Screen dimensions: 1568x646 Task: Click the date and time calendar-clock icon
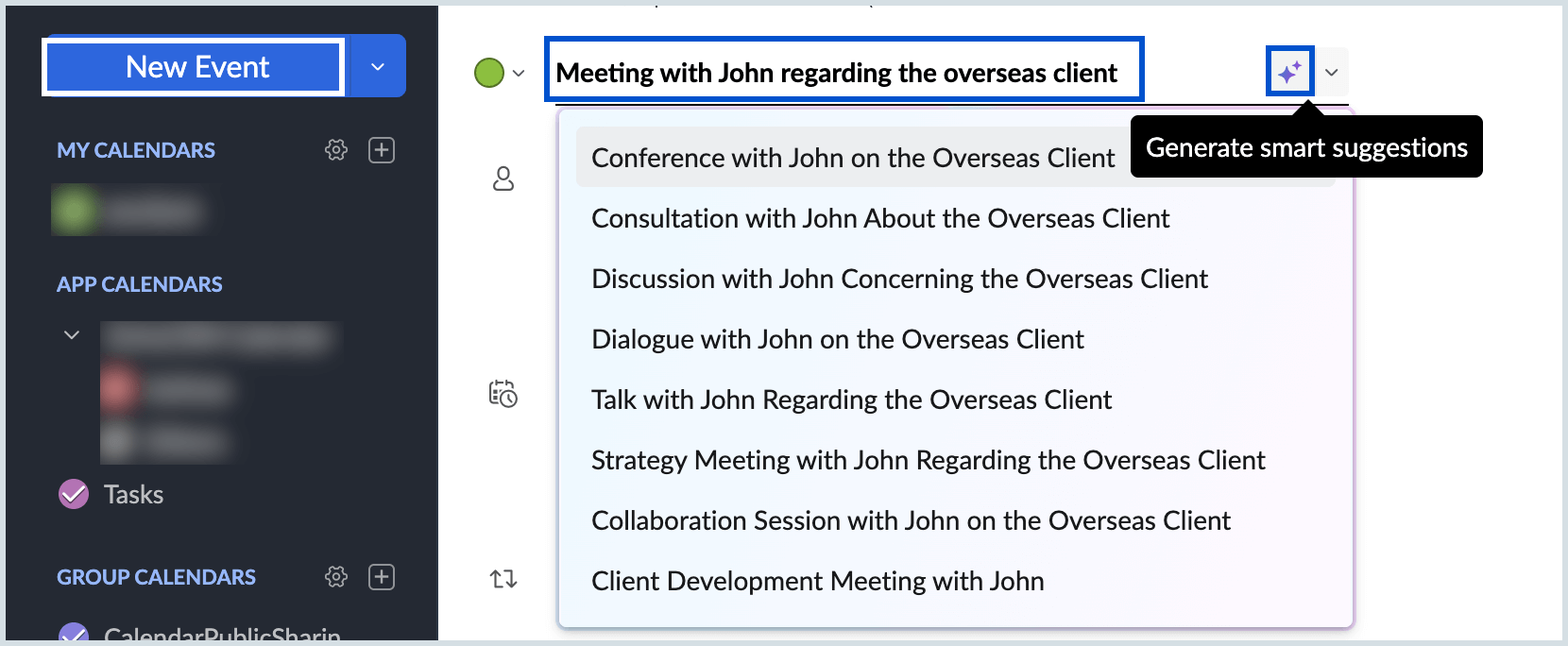tap(503, 394)
